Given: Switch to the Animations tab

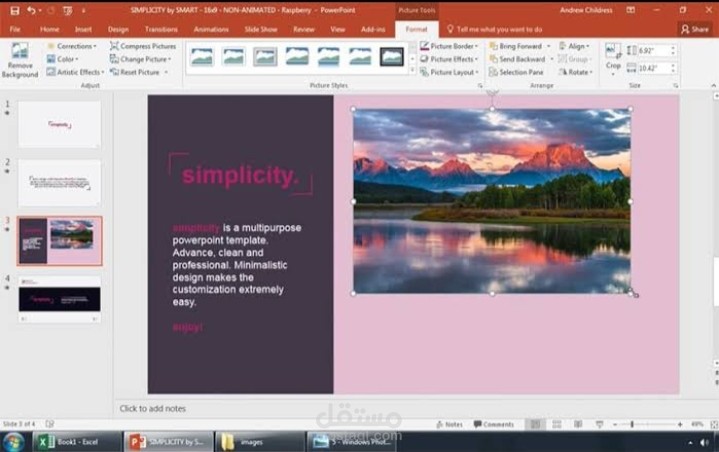Looking at the screenshot, I should pyautogui.click(x=211, y=29).
